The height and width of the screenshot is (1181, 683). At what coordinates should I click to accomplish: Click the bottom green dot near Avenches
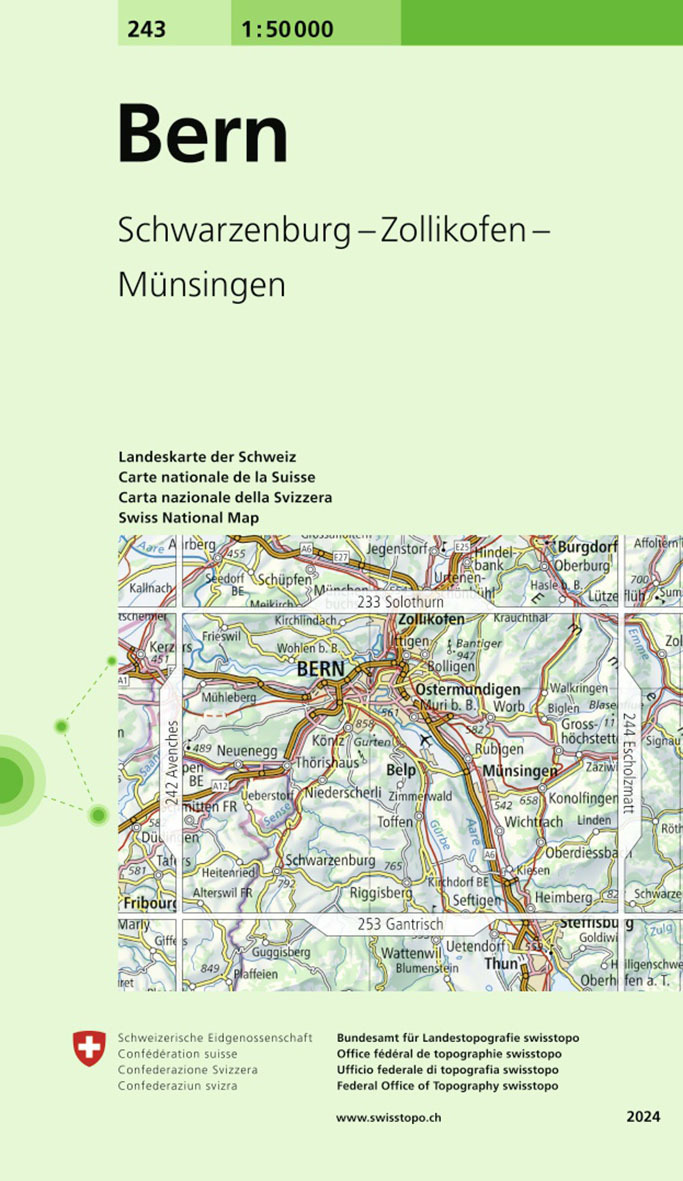pos(98,815)
